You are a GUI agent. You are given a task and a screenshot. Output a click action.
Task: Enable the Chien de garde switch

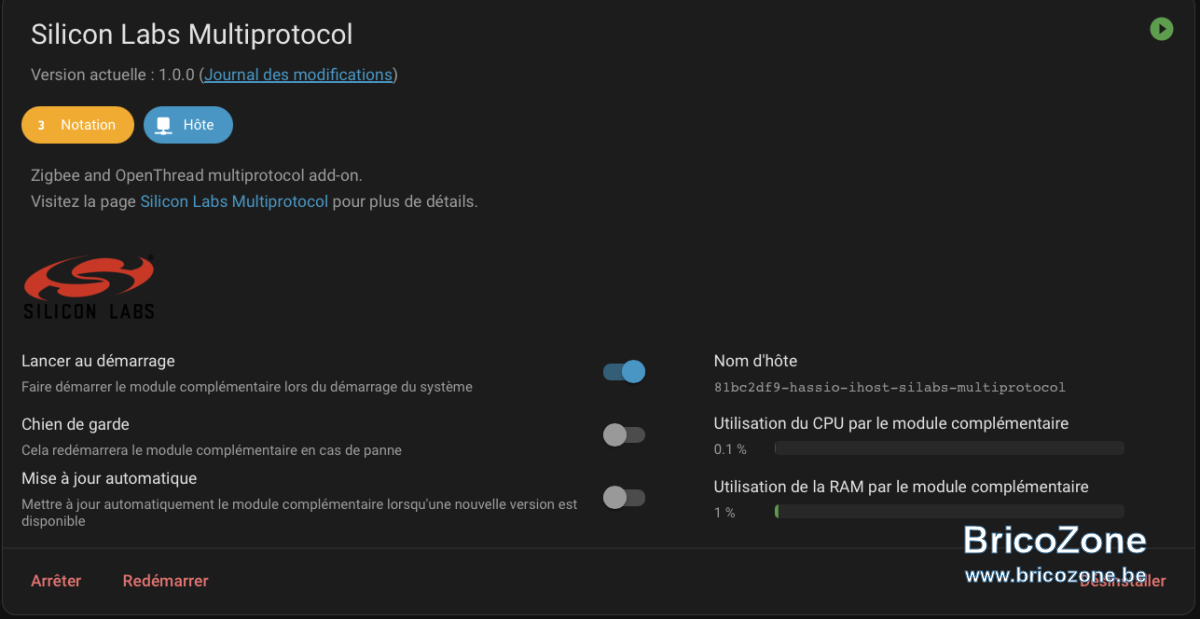point(624,435)
